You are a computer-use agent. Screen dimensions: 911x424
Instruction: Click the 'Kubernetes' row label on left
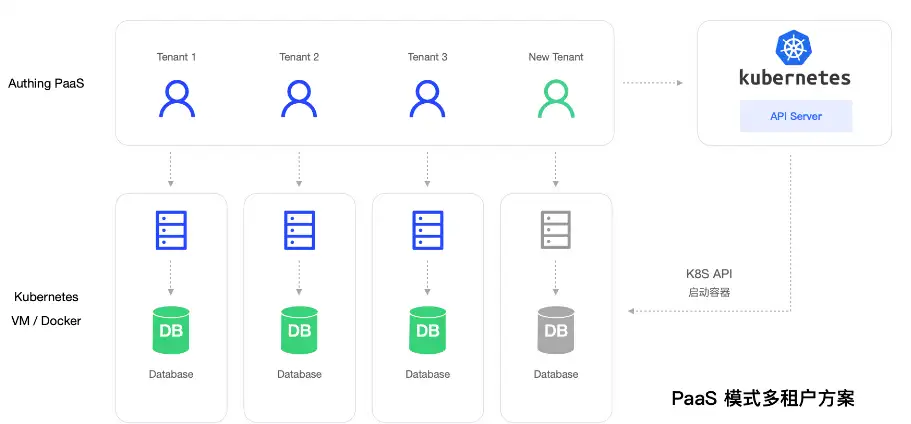tap(46, 297)
